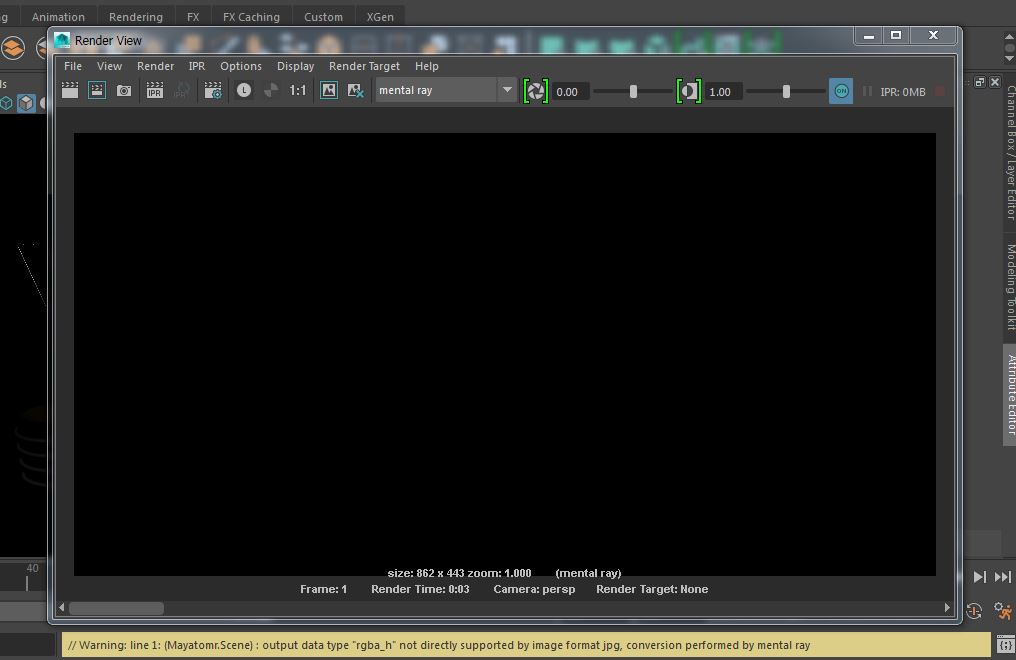Click the go to end playback button
This screenshot has width=1016, height=660.
(x=1002, y=576)
